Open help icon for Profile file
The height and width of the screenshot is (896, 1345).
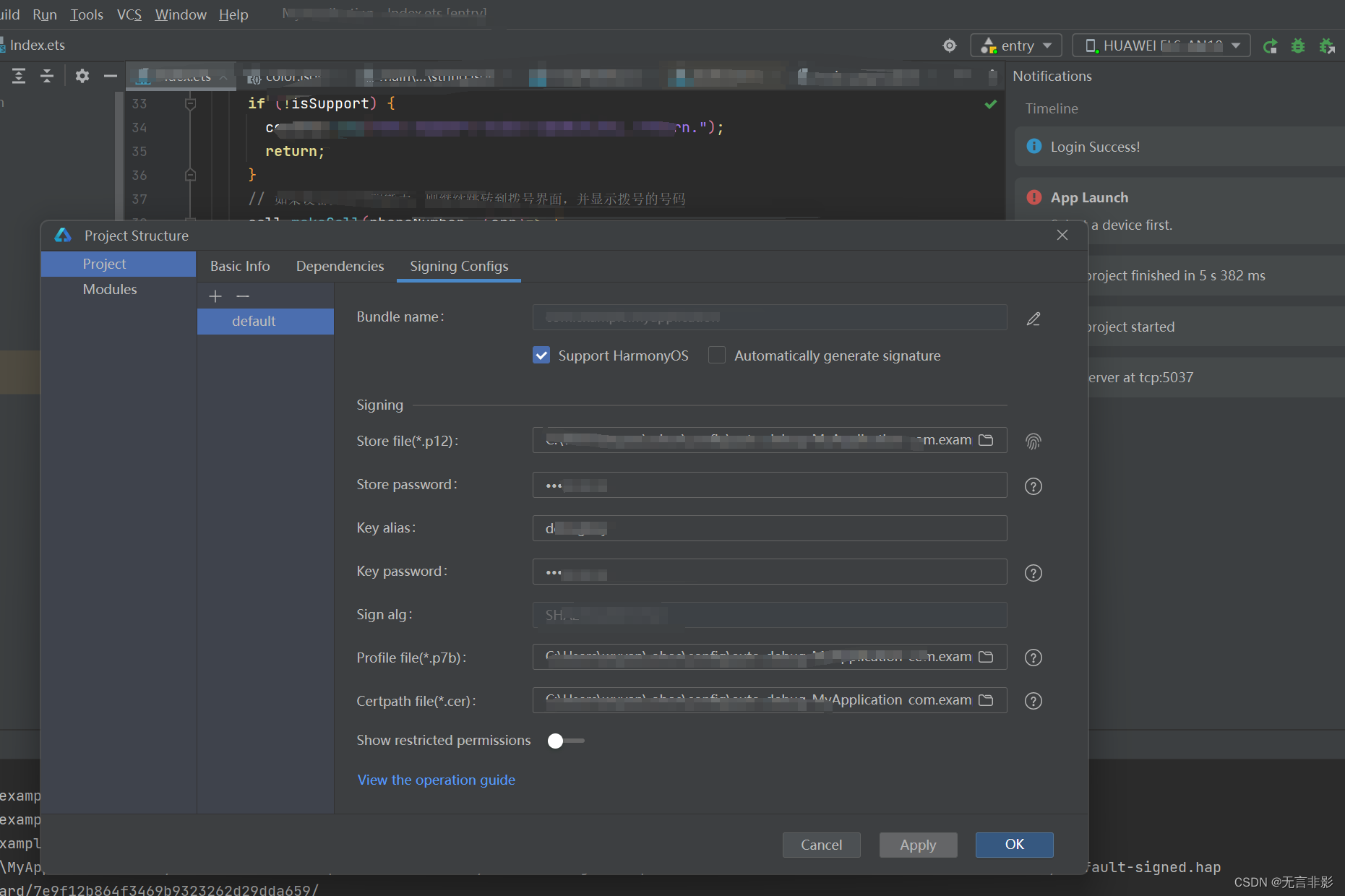(1034, 658)
